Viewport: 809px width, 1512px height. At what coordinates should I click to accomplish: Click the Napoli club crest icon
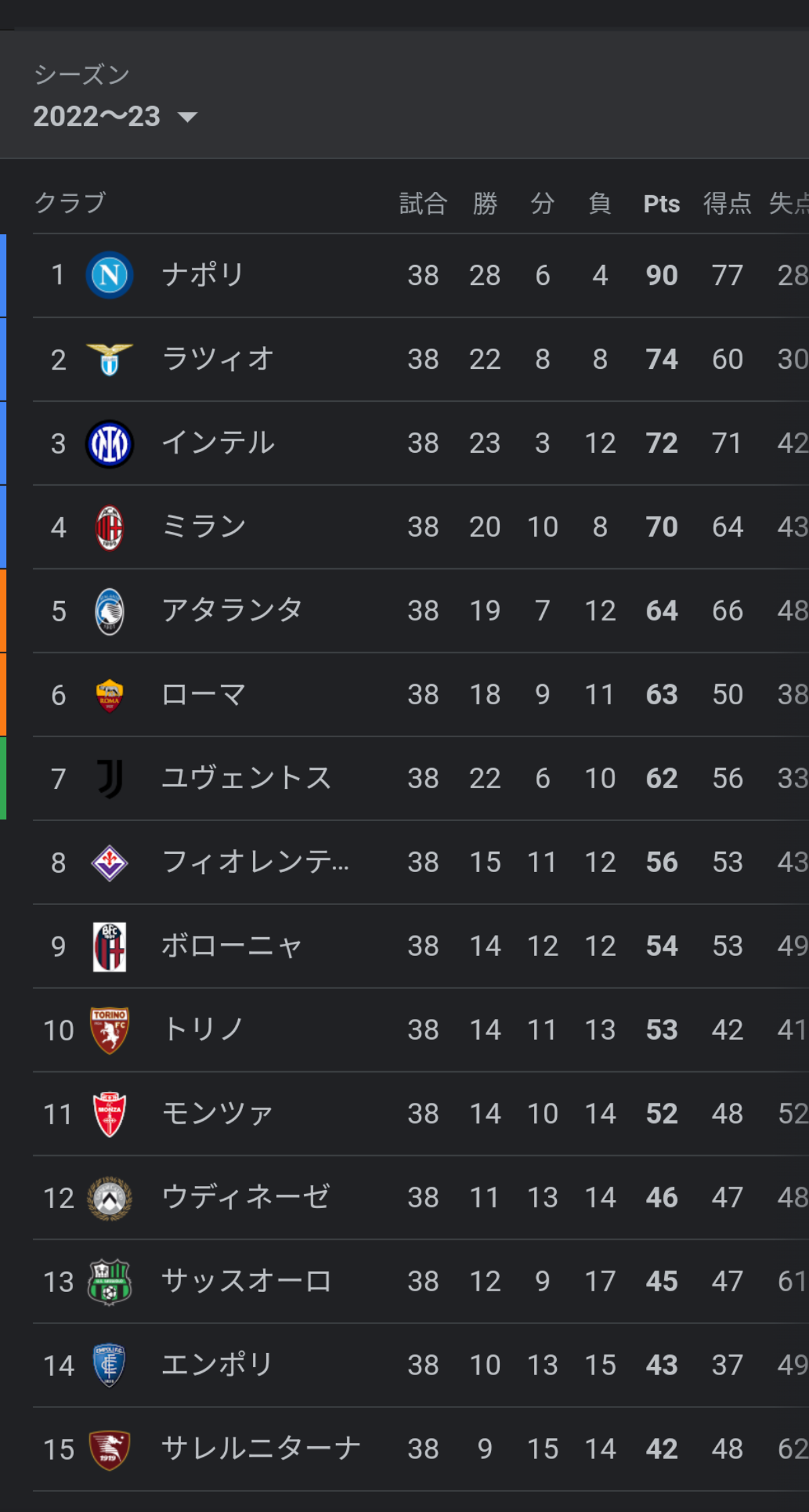tap(109, 275)
